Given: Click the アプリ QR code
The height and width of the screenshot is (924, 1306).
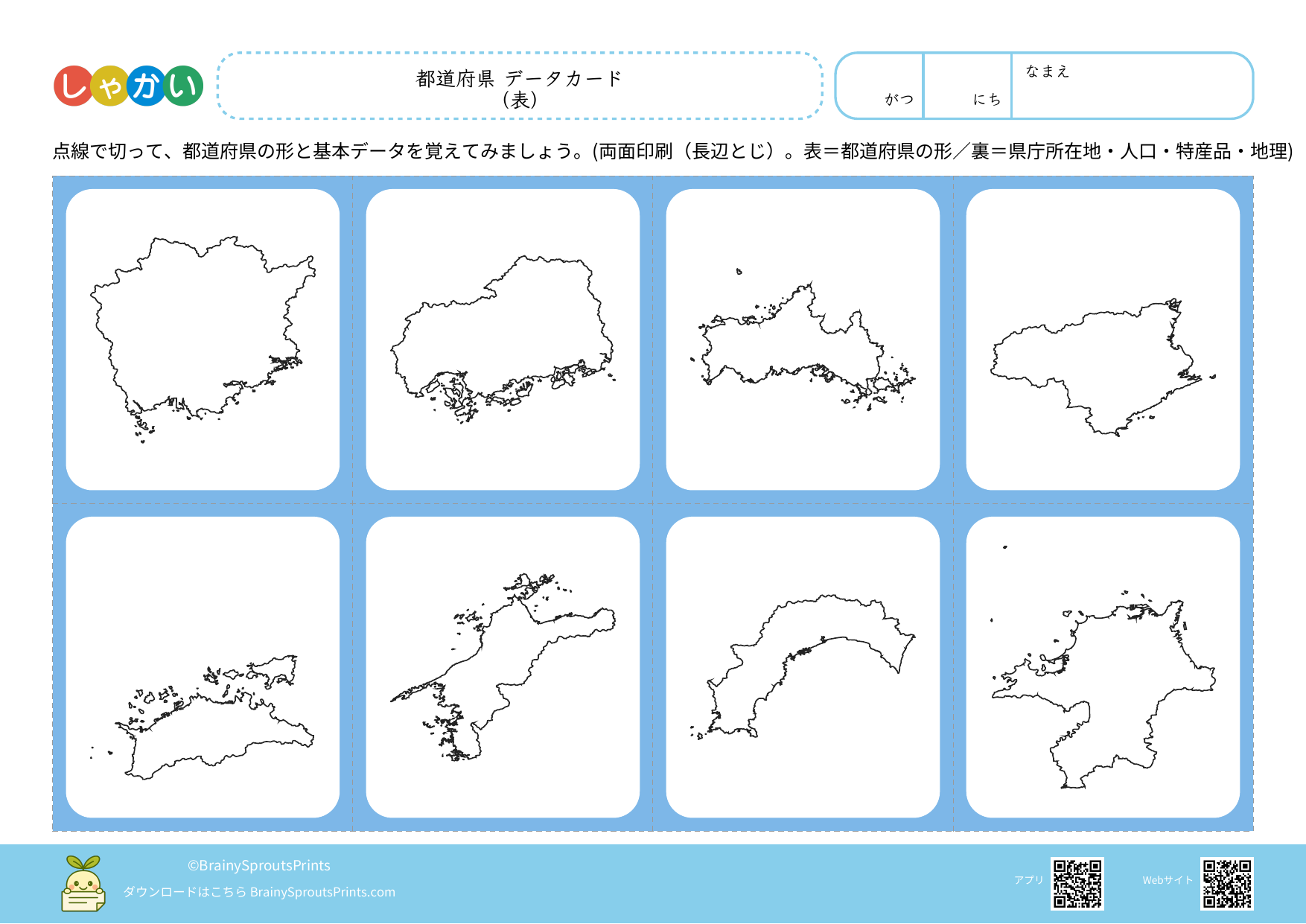Looking at the screenshot, I should pyautogui.click(x=1077, y=884).
